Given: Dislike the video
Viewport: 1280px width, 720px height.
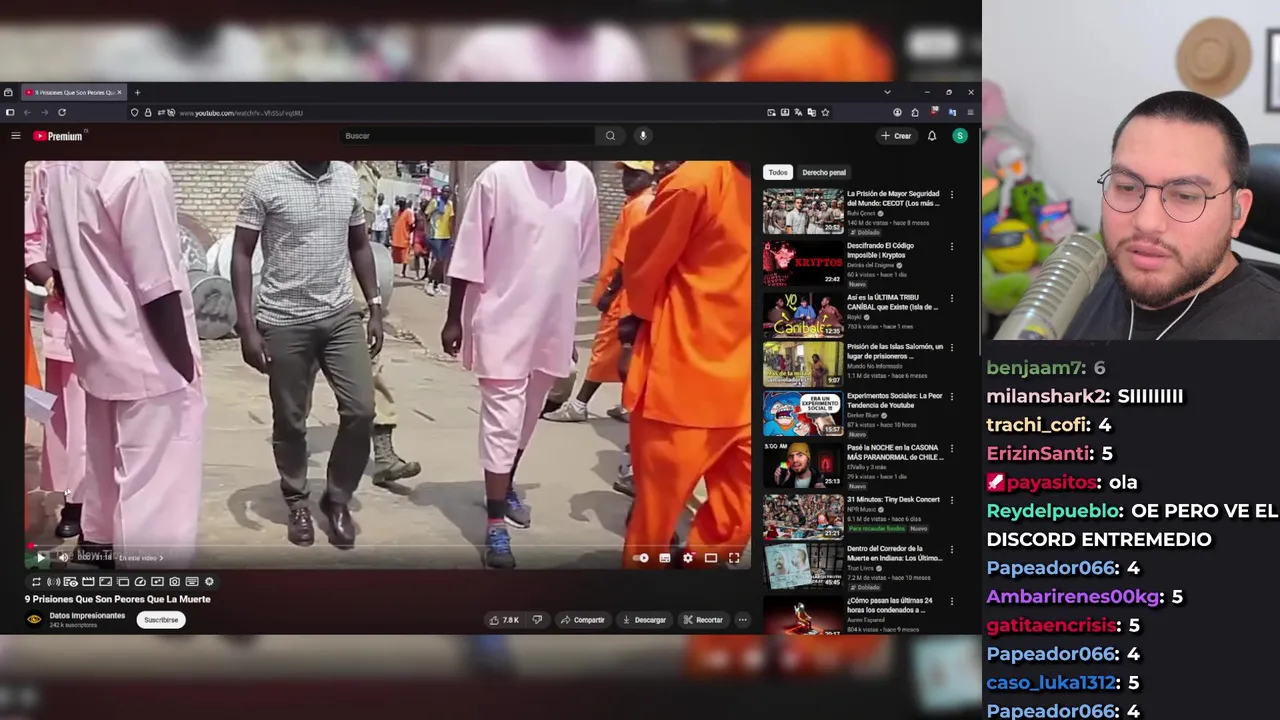Looking at the screenshot, I should coord(537,620).
